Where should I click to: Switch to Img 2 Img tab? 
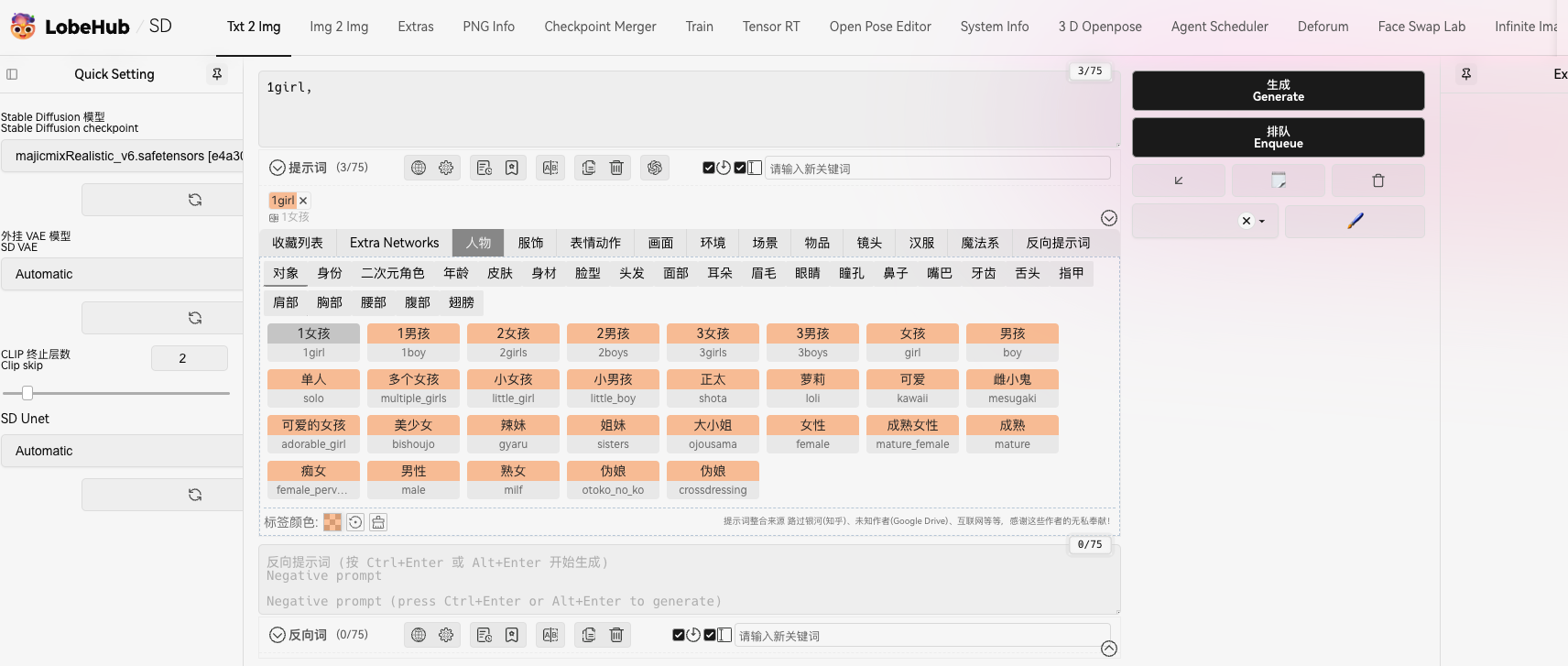click(339, 27)
